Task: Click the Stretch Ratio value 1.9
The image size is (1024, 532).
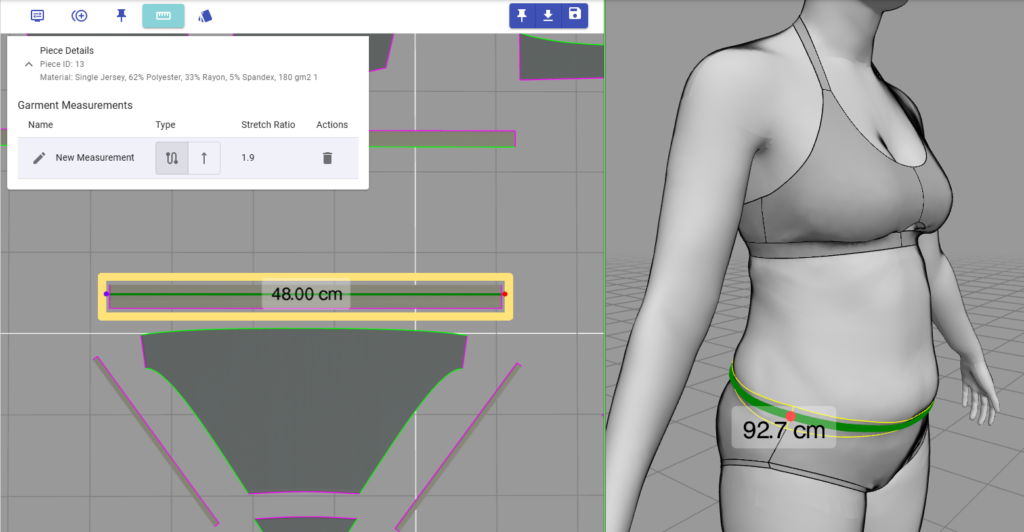Action: pos(248,158)
